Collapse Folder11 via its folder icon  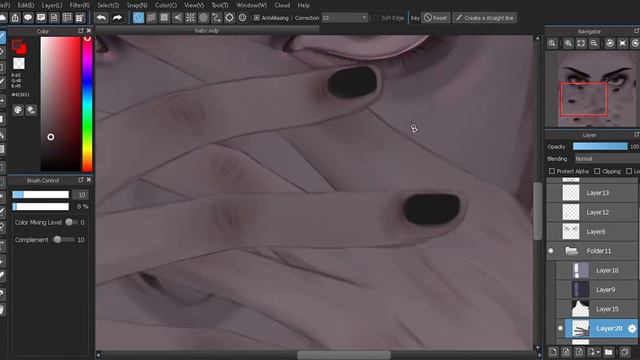click(571, 251)
